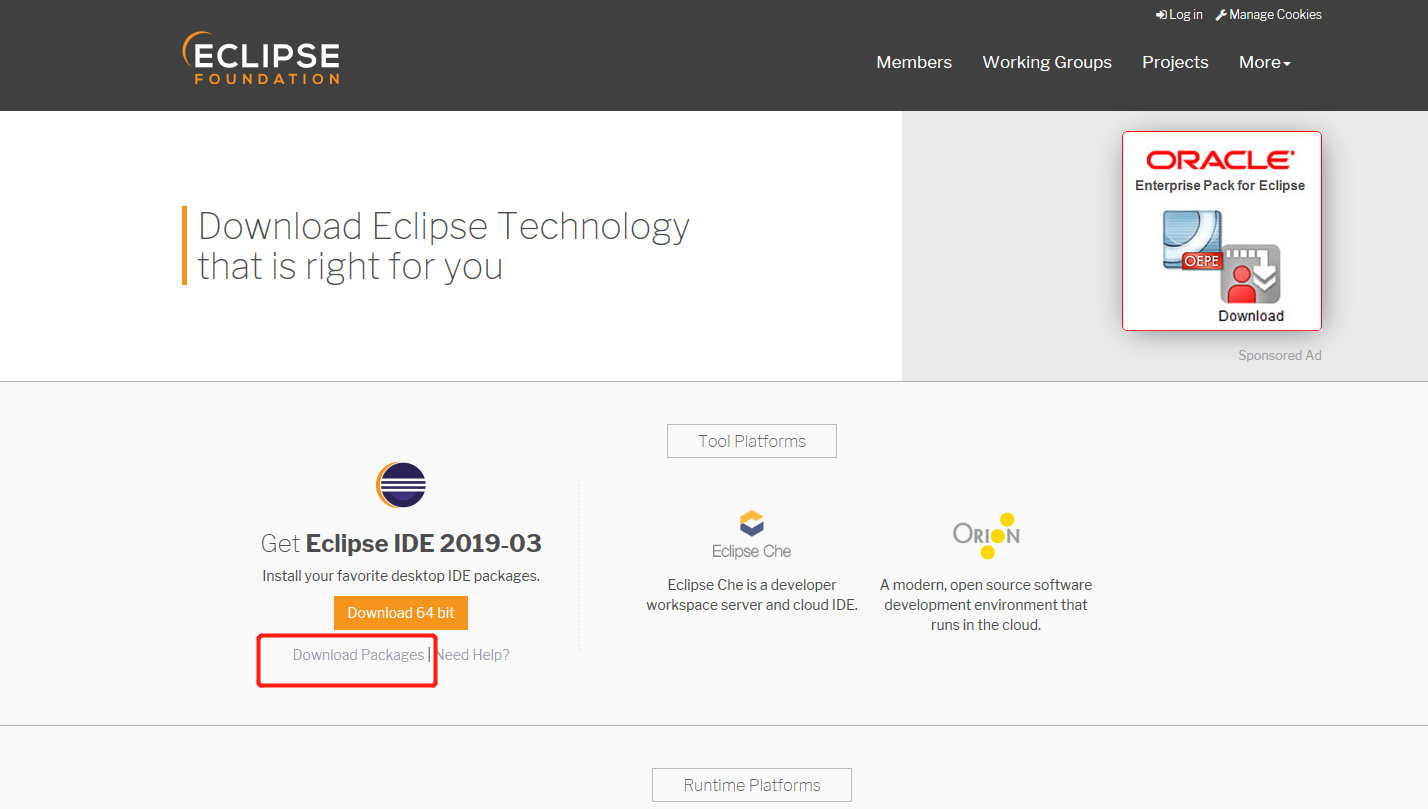The height and width of the screenshot is (809, 1428).
Task: Select the Eclipse IDE purple sphere icon
Action: click(x=400, y=485)
